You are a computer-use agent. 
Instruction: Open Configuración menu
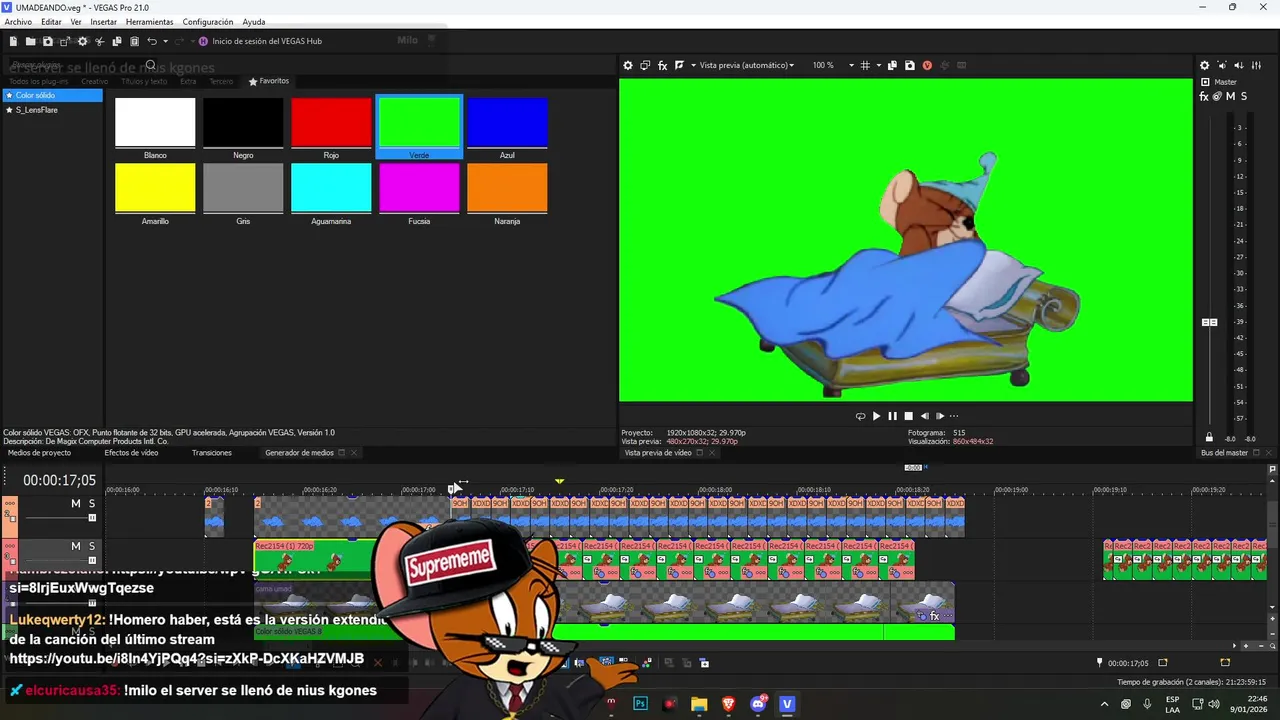click(208, 22)
